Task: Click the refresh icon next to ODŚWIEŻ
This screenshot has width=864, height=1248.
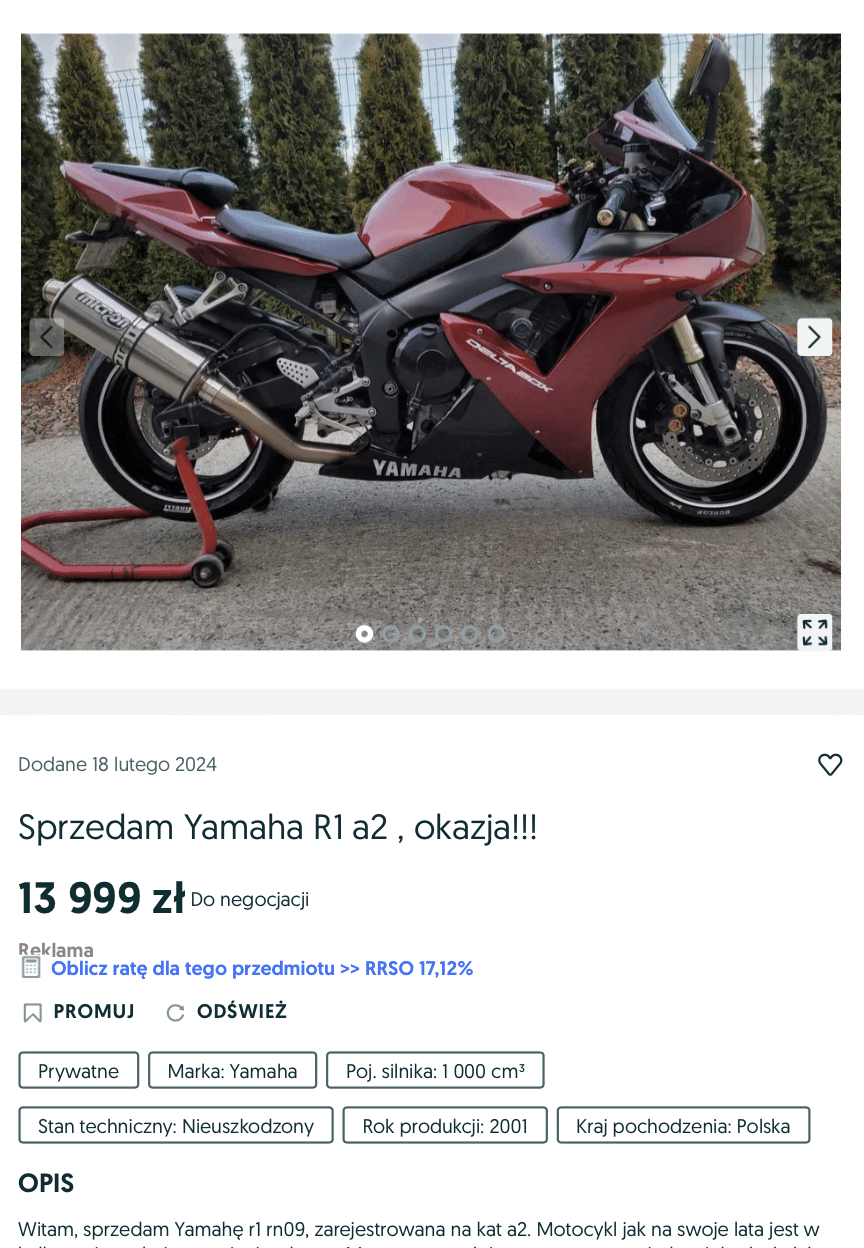Action: pyautogui.click(x=175, y=1013)
